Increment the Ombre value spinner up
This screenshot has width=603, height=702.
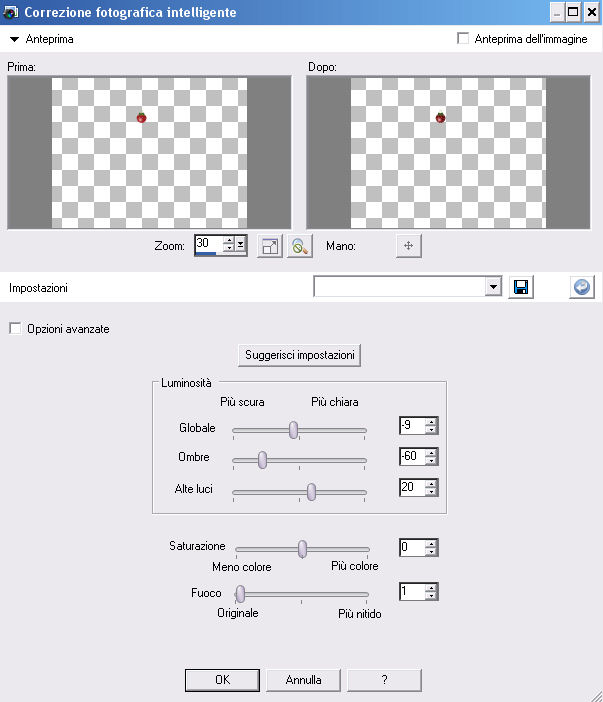[431, 453]
